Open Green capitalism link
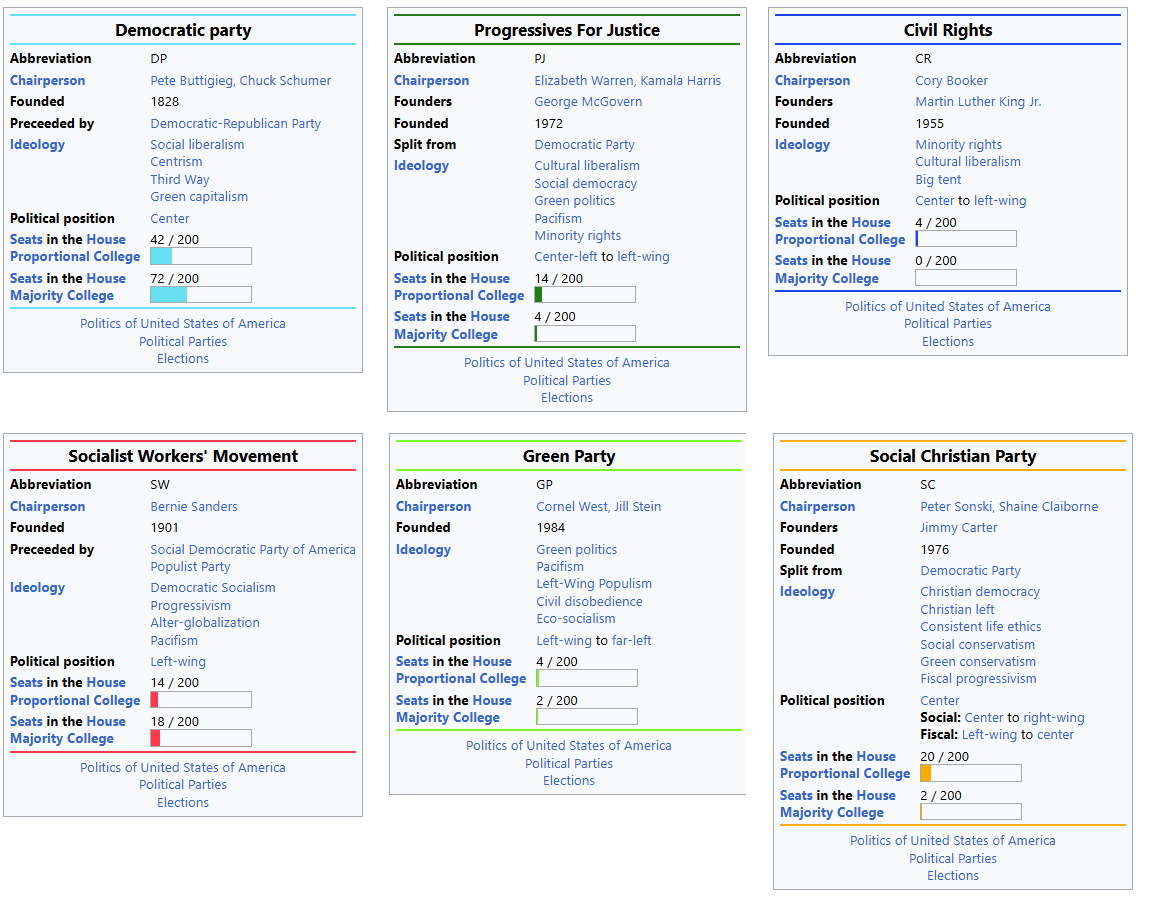Screen dimensions: 1150x924 [x=199, y=197]
